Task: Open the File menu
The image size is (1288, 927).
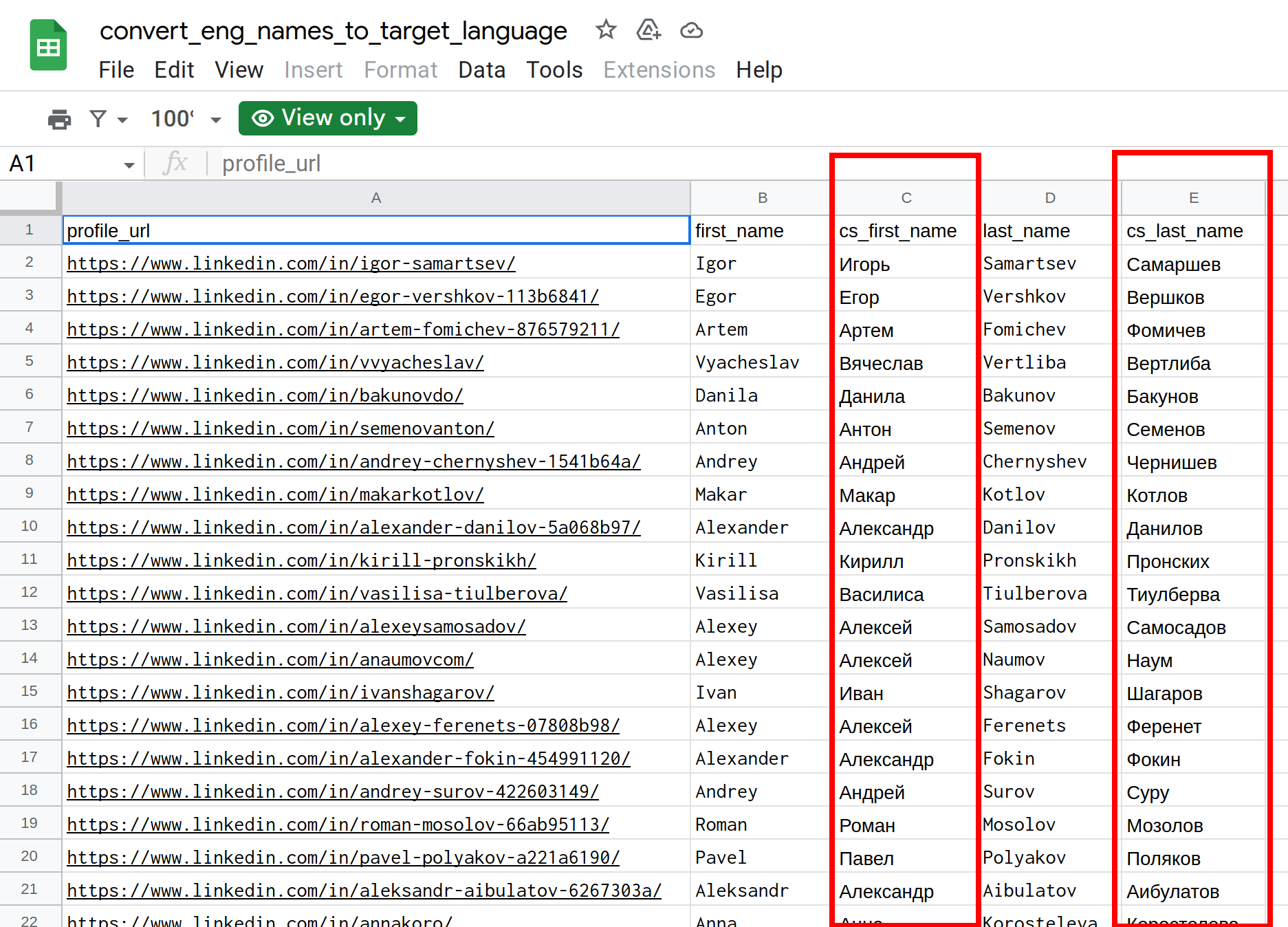Action: (x=116, y=70)
